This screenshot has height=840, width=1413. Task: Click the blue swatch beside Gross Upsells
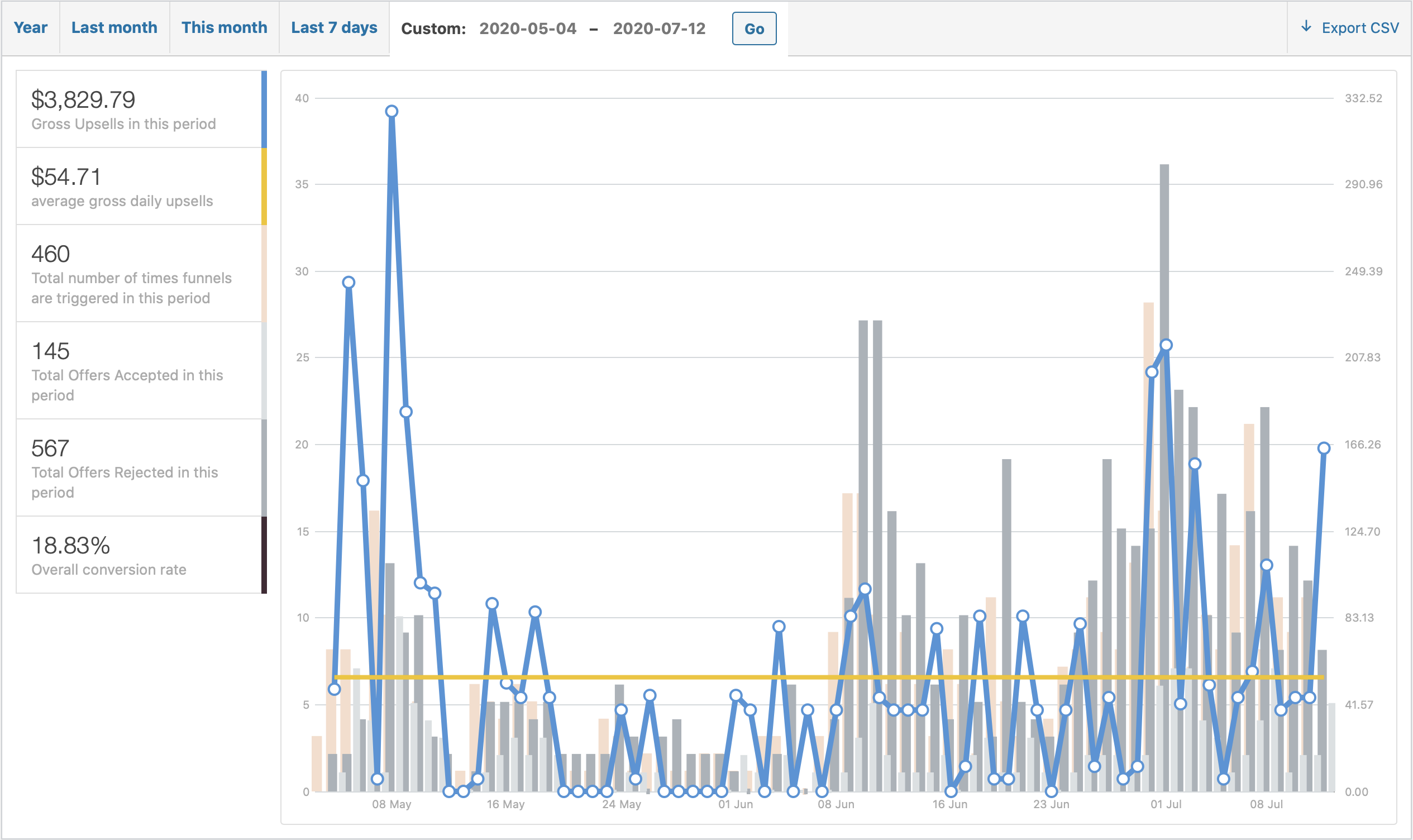(x=264, y=109)
